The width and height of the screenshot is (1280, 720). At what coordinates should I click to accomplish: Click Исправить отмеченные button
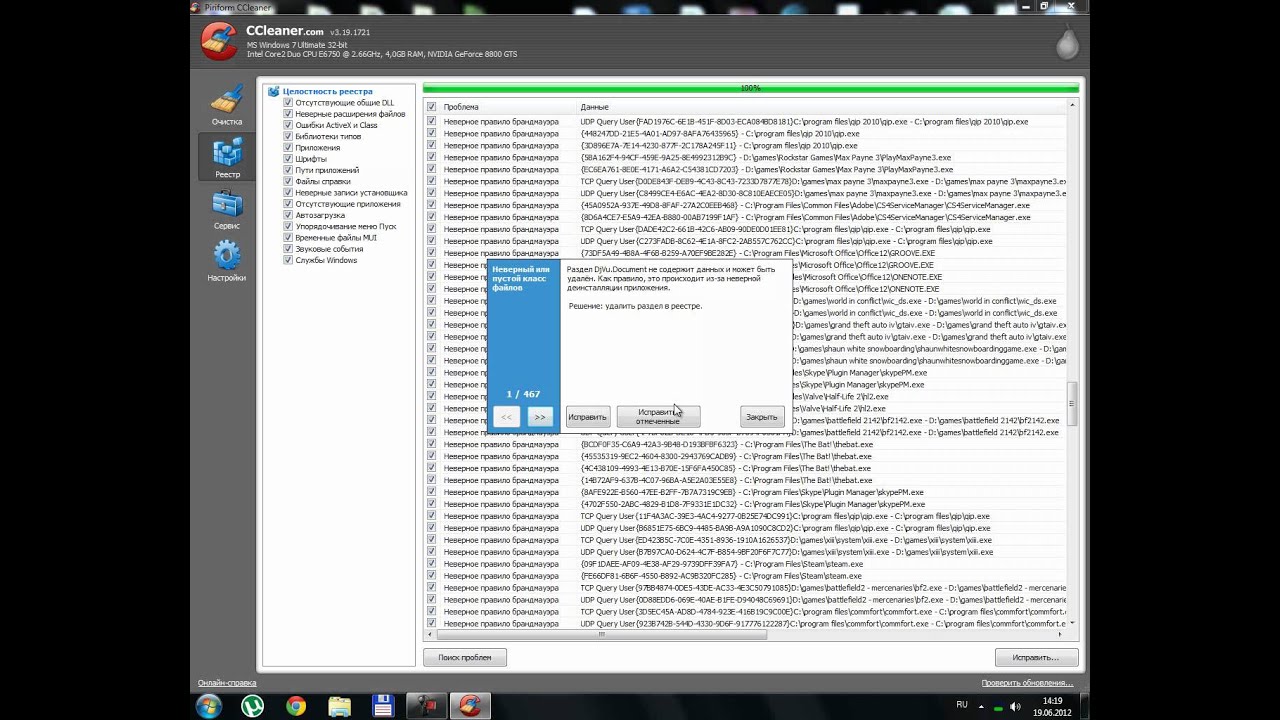[658, 417]
